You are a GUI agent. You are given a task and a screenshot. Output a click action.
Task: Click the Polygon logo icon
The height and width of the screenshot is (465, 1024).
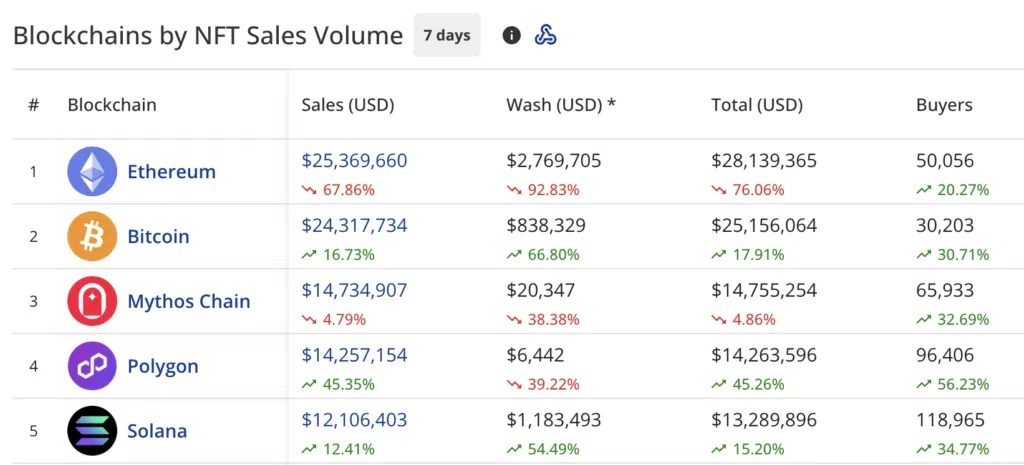[92, 366]
